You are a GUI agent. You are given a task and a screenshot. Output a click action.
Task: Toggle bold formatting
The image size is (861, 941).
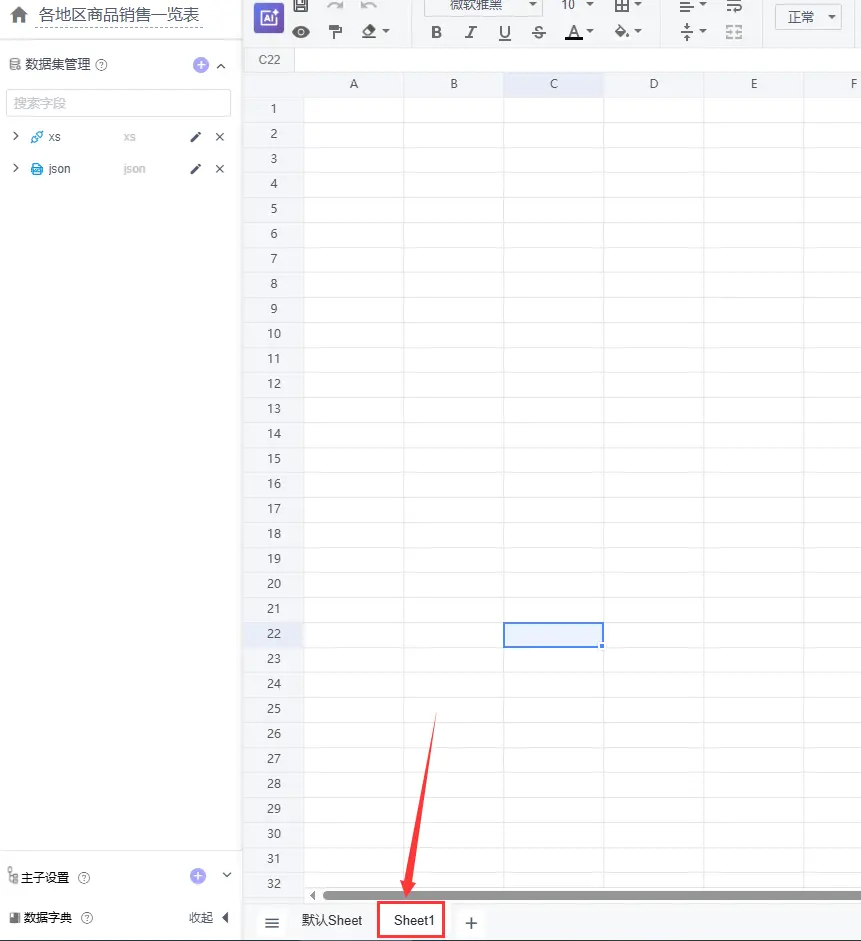(x=436, y=32)
